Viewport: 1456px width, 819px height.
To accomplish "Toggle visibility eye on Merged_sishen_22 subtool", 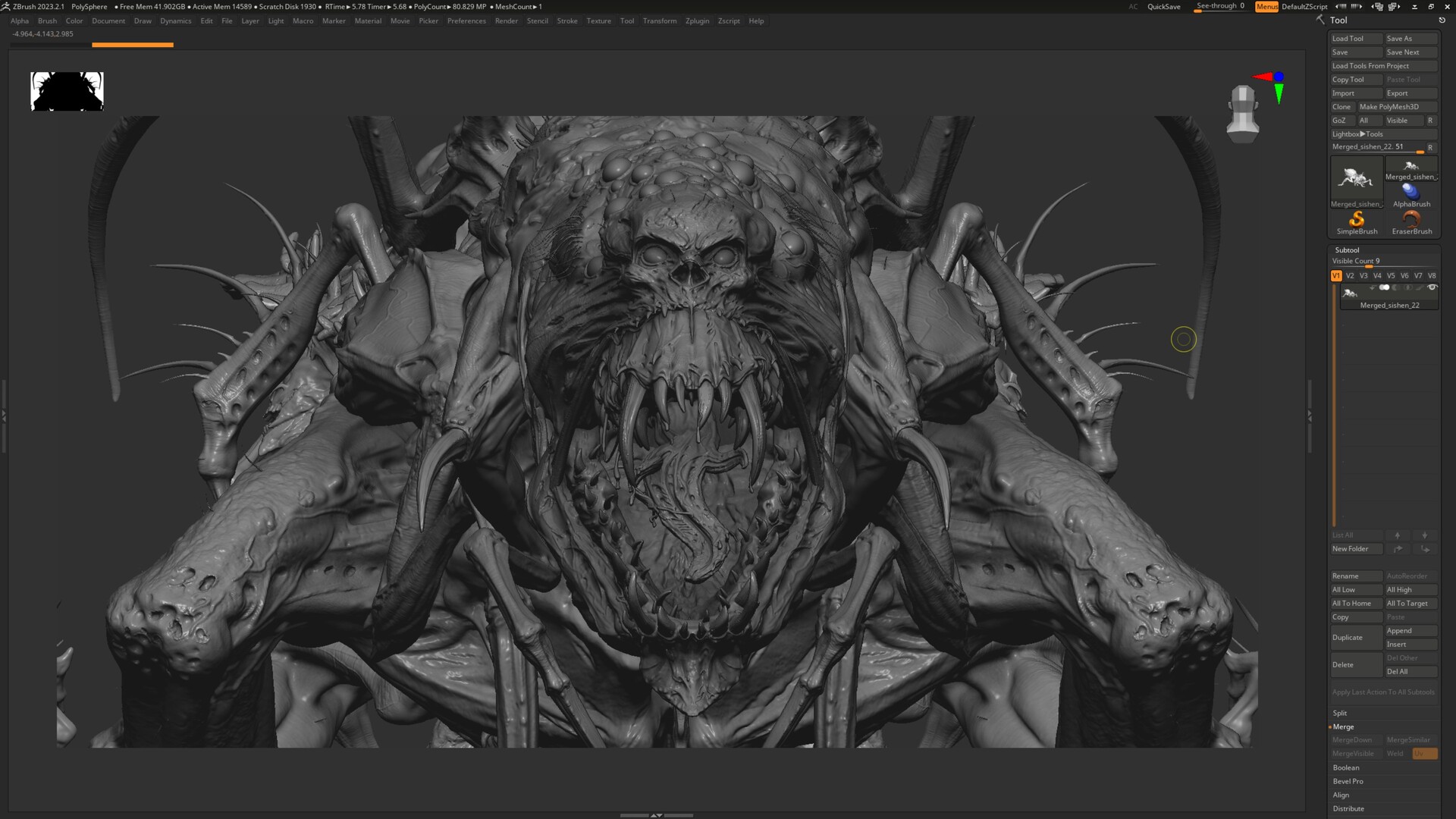I will (x=1433, y=287).
